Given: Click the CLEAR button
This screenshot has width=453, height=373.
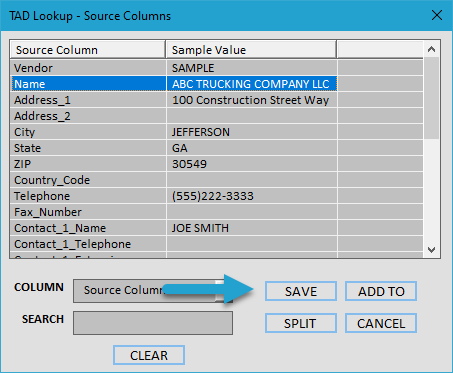Looking at the screenshot, I should 149,355.
